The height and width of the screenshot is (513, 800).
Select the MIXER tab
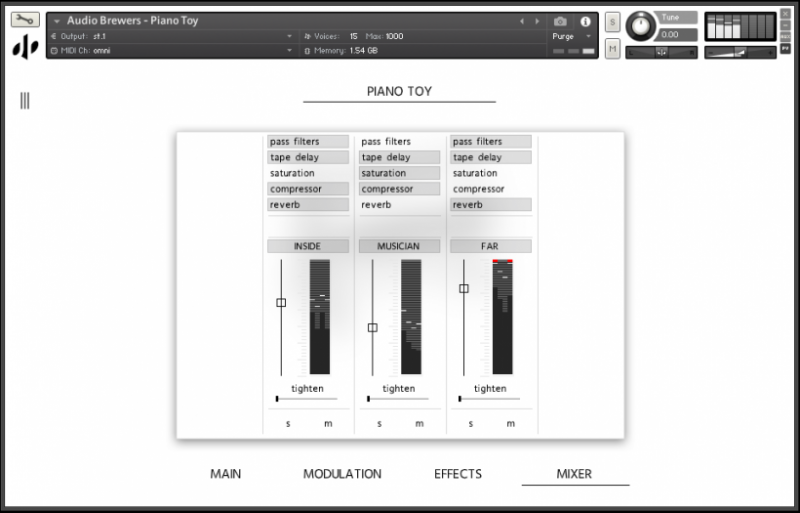pos(574,474)
